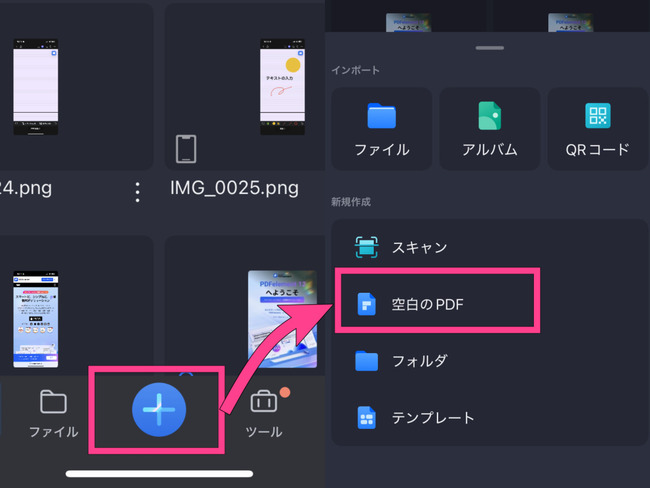
Task: Tap the sheet's top grabber handle
Action: click(x=490, y=48)
